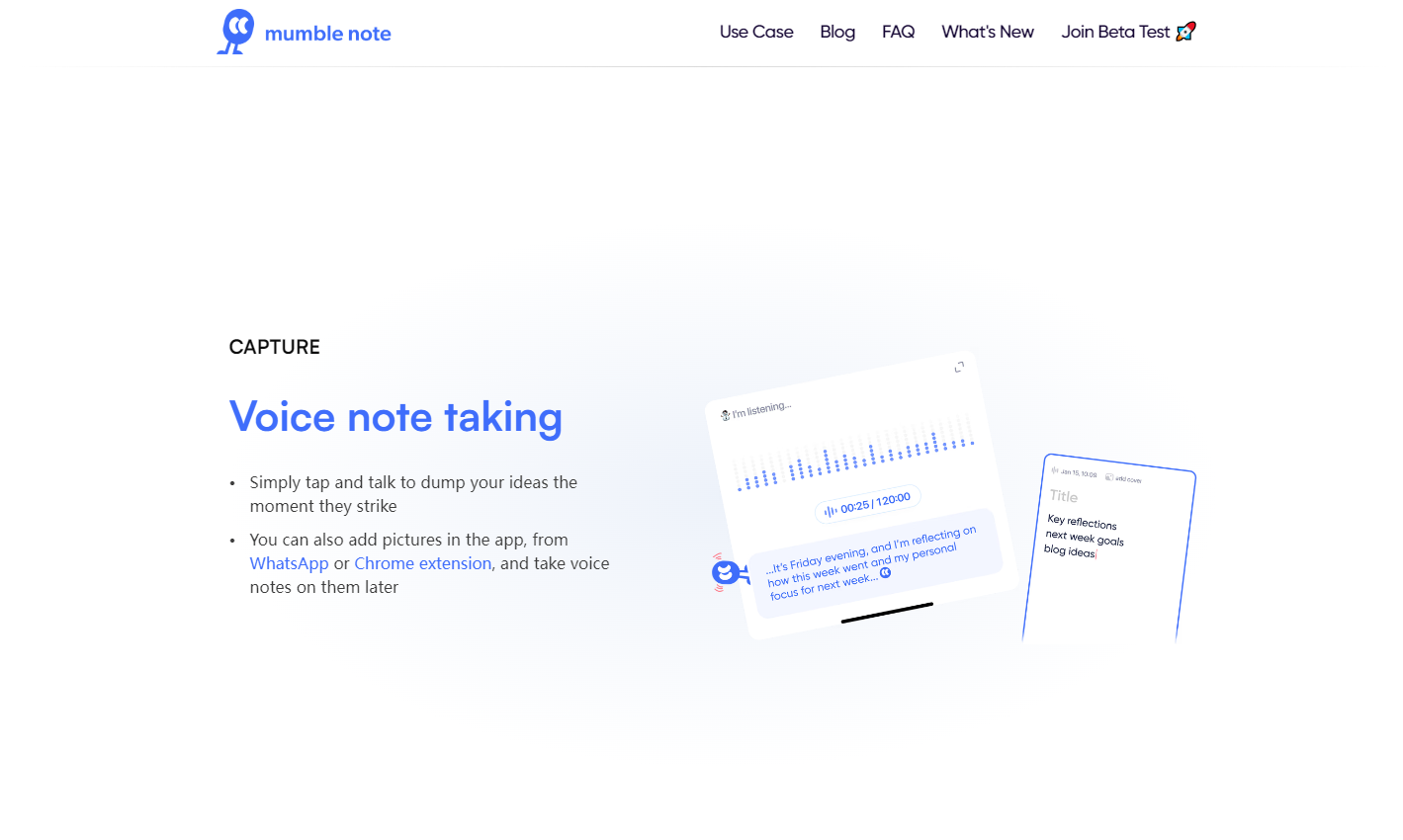This screenshot has width=1403, height=840.
Task: Click the waveform icon in the recording timer pill
Action: click(x=830, y=508)
